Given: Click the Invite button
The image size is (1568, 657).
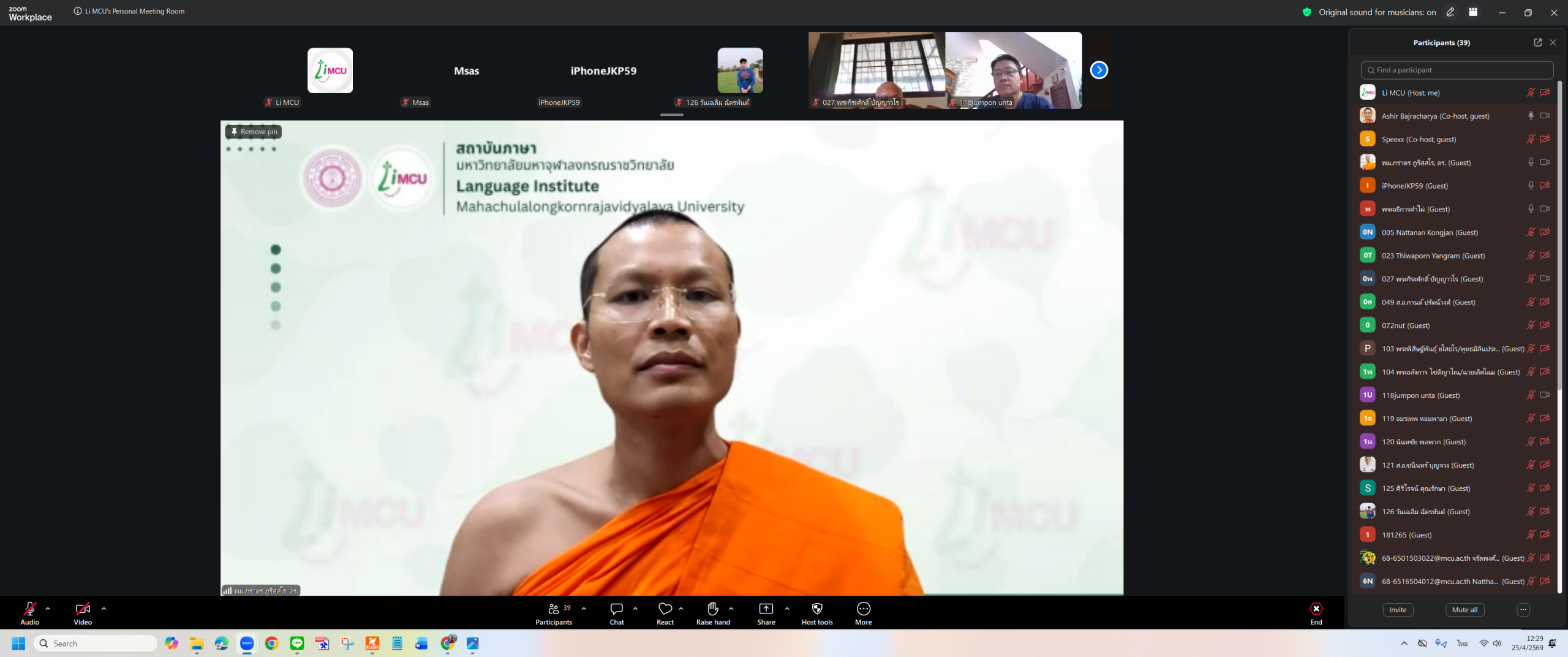Looking at the screenshot, I should click(x=1398, y=610).
